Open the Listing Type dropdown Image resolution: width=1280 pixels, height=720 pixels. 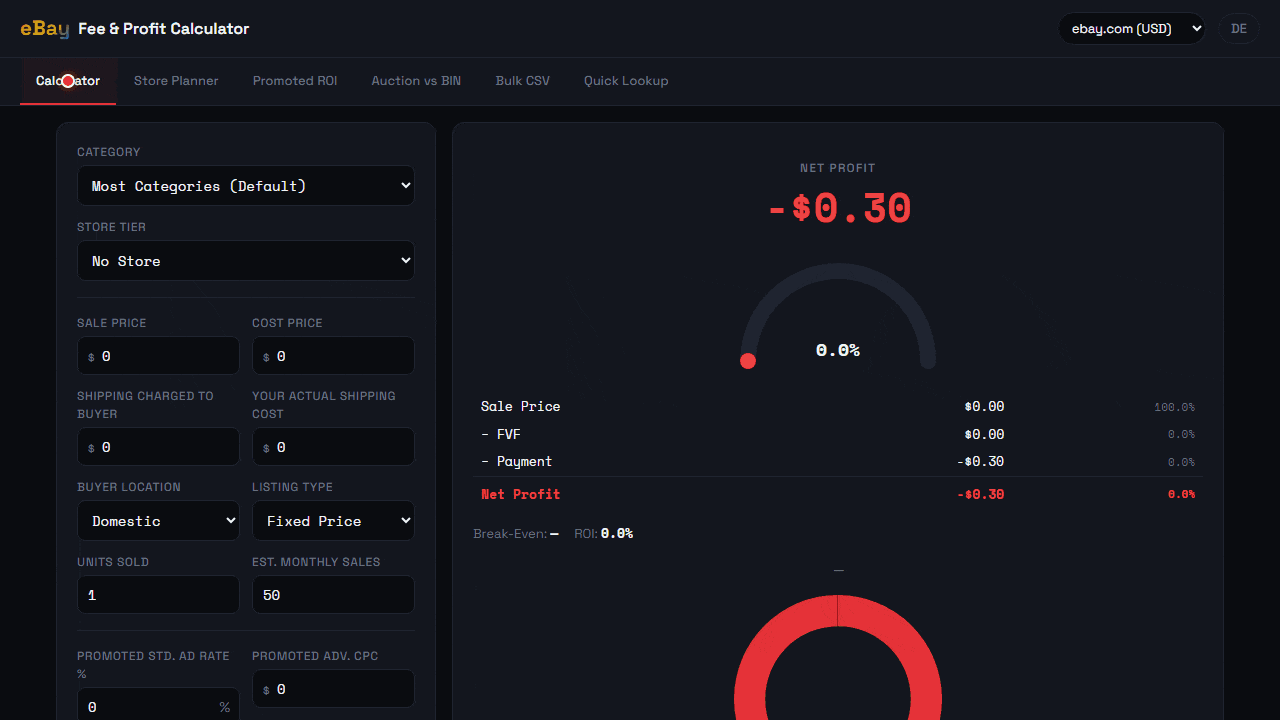point(333,521)
